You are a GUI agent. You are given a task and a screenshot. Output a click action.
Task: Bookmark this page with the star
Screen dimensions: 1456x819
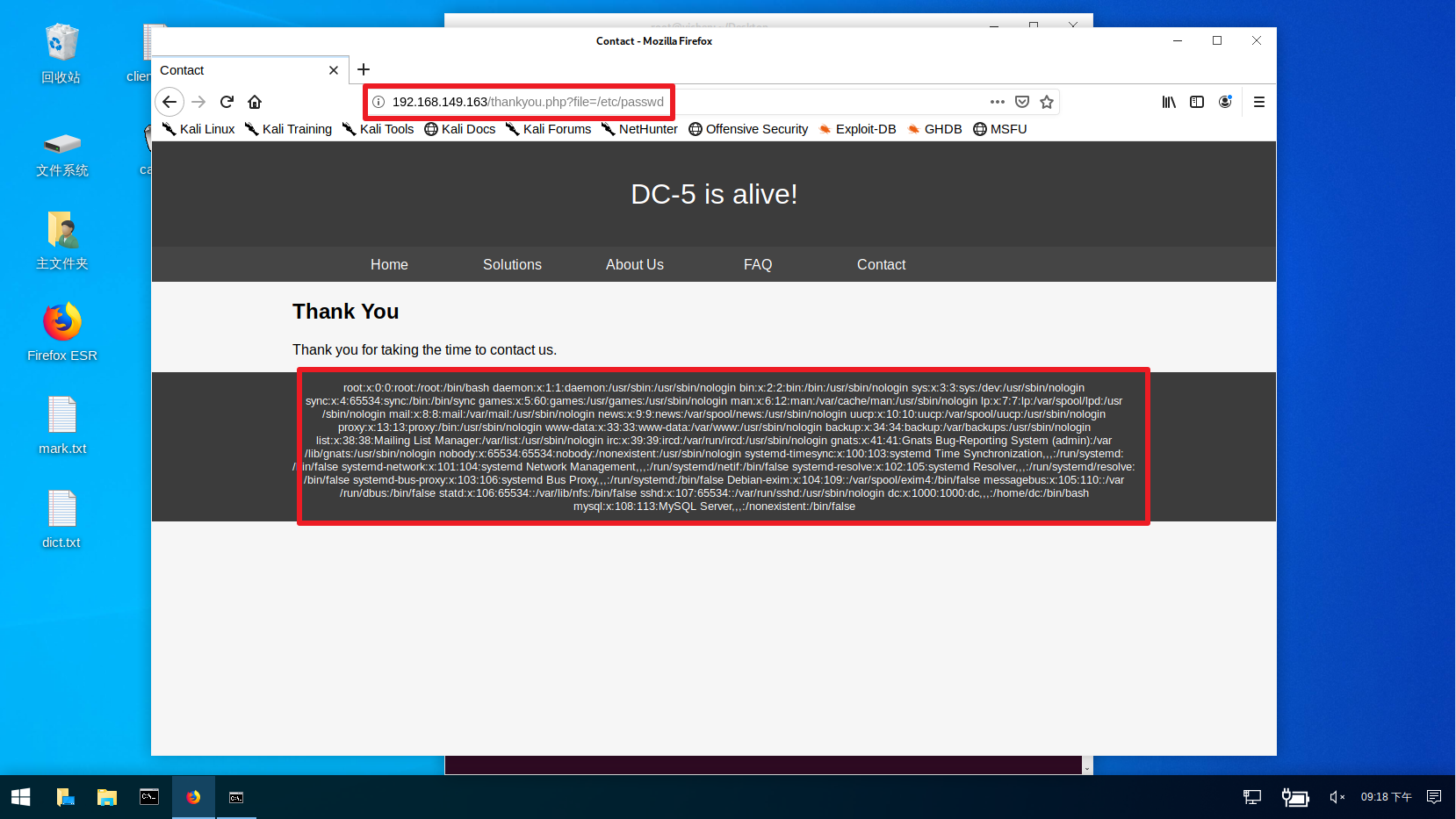[x=1047, y=102]
